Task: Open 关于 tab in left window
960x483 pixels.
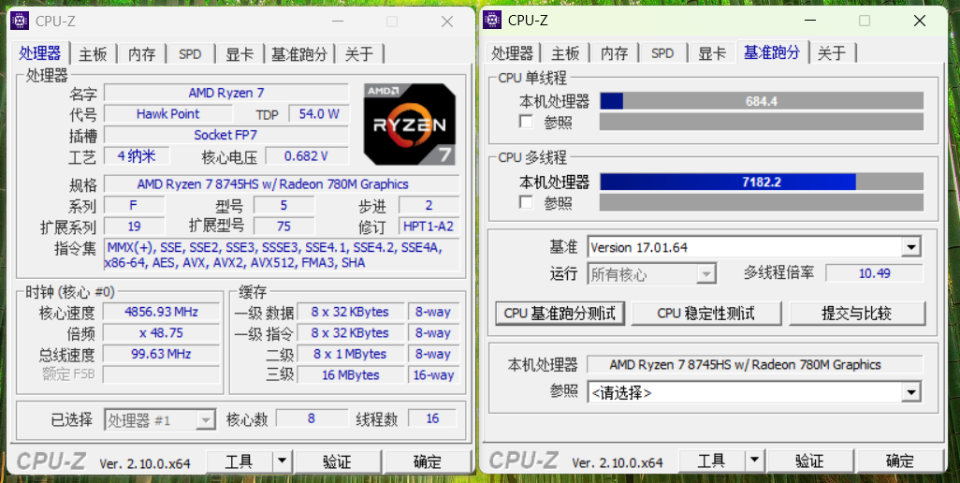Action: point(359,54)
